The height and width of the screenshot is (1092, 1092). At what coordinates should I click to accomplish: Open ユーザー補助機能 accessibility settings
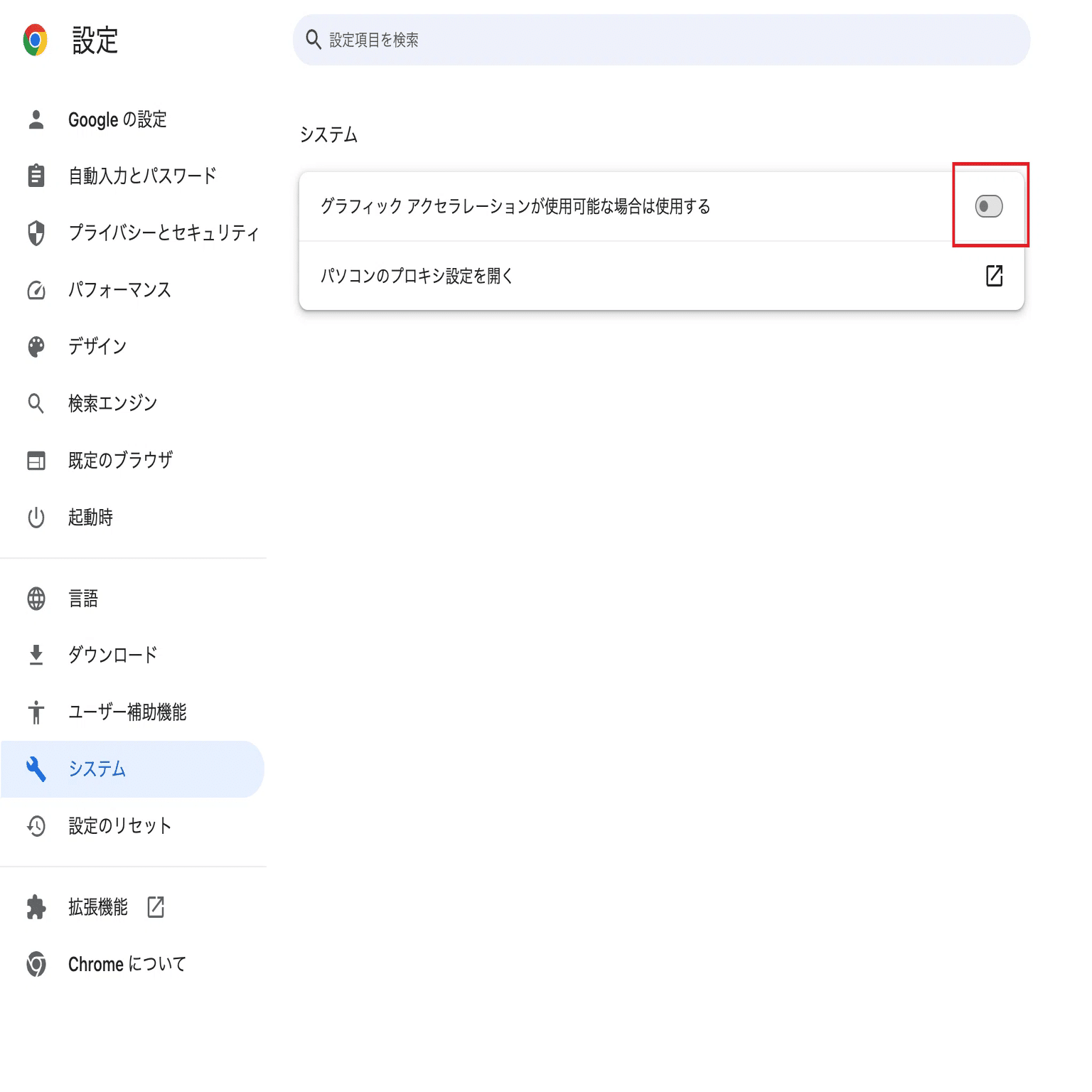pos(127,712)
